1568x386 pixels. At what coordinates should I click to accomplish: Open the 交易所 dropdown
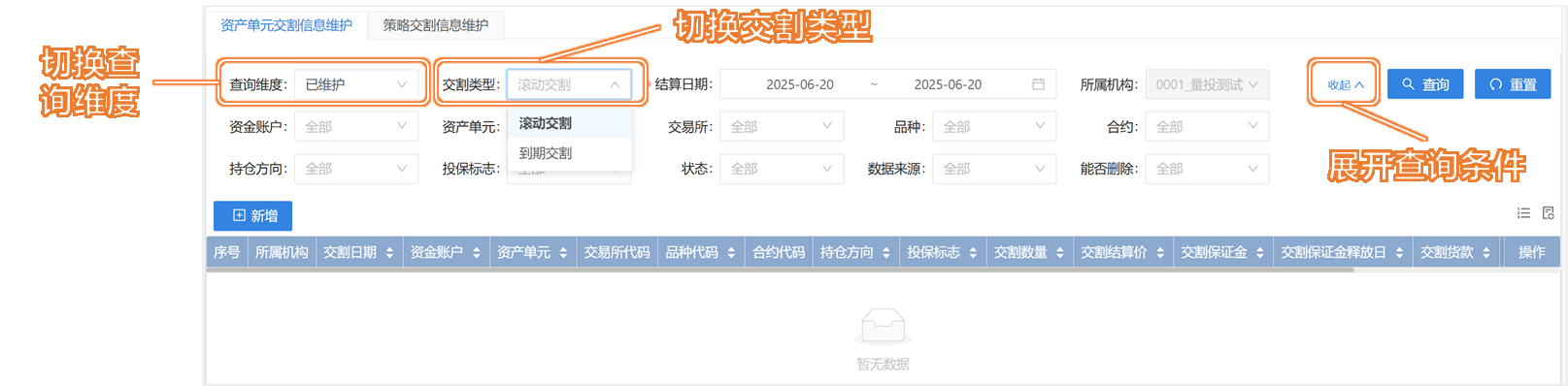[x=782, y=126]
